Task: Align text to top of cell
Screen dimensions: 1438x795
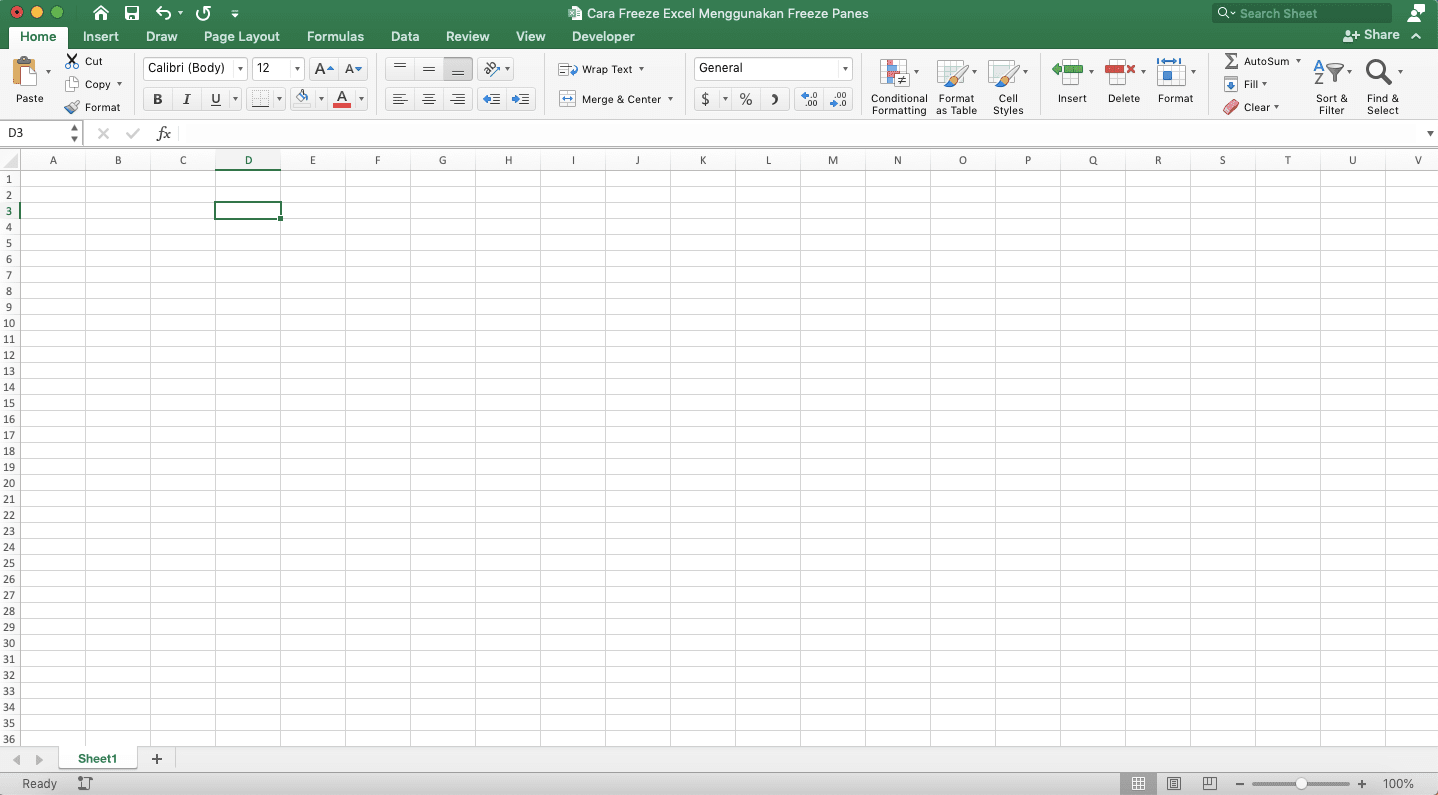Action: 400,69
